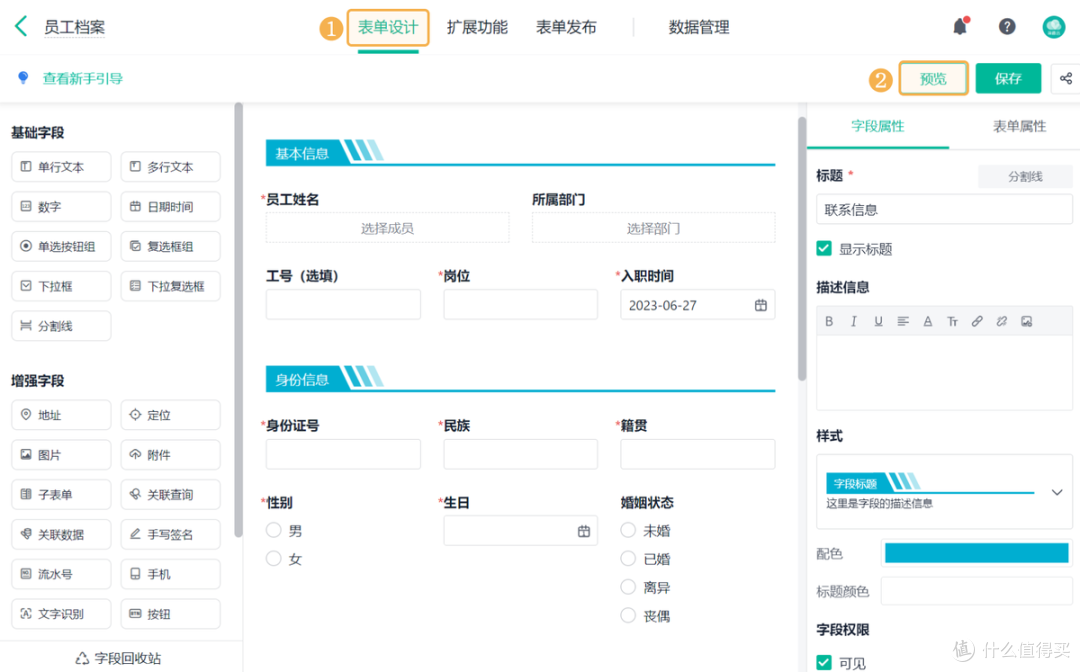This screenshot has width=1080, height=672.
Task: Add a 关联数据 field
Action: [61, 534]
